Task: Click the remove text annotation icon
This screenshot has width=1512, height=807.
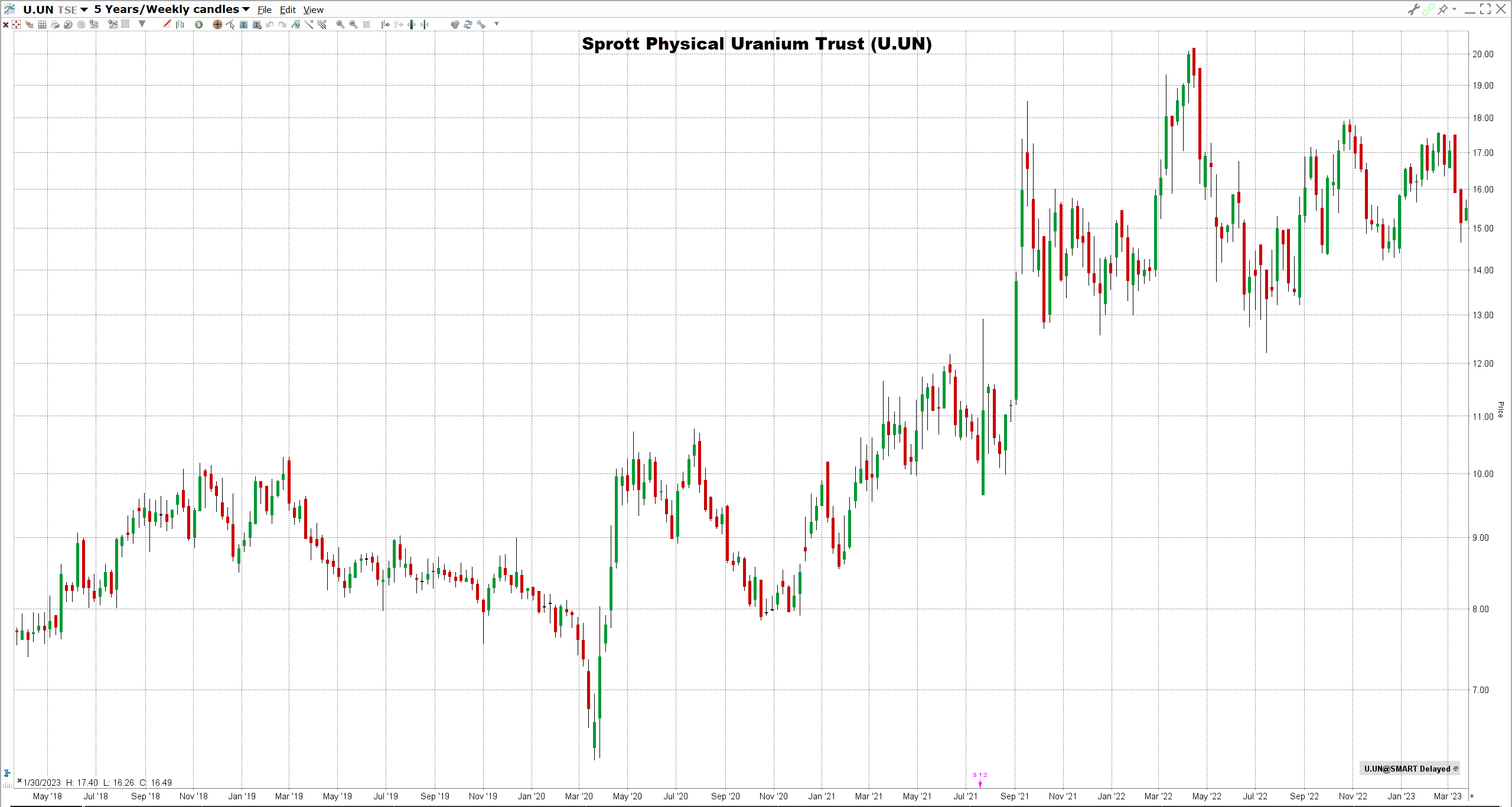Action: (x=256, y=24)
